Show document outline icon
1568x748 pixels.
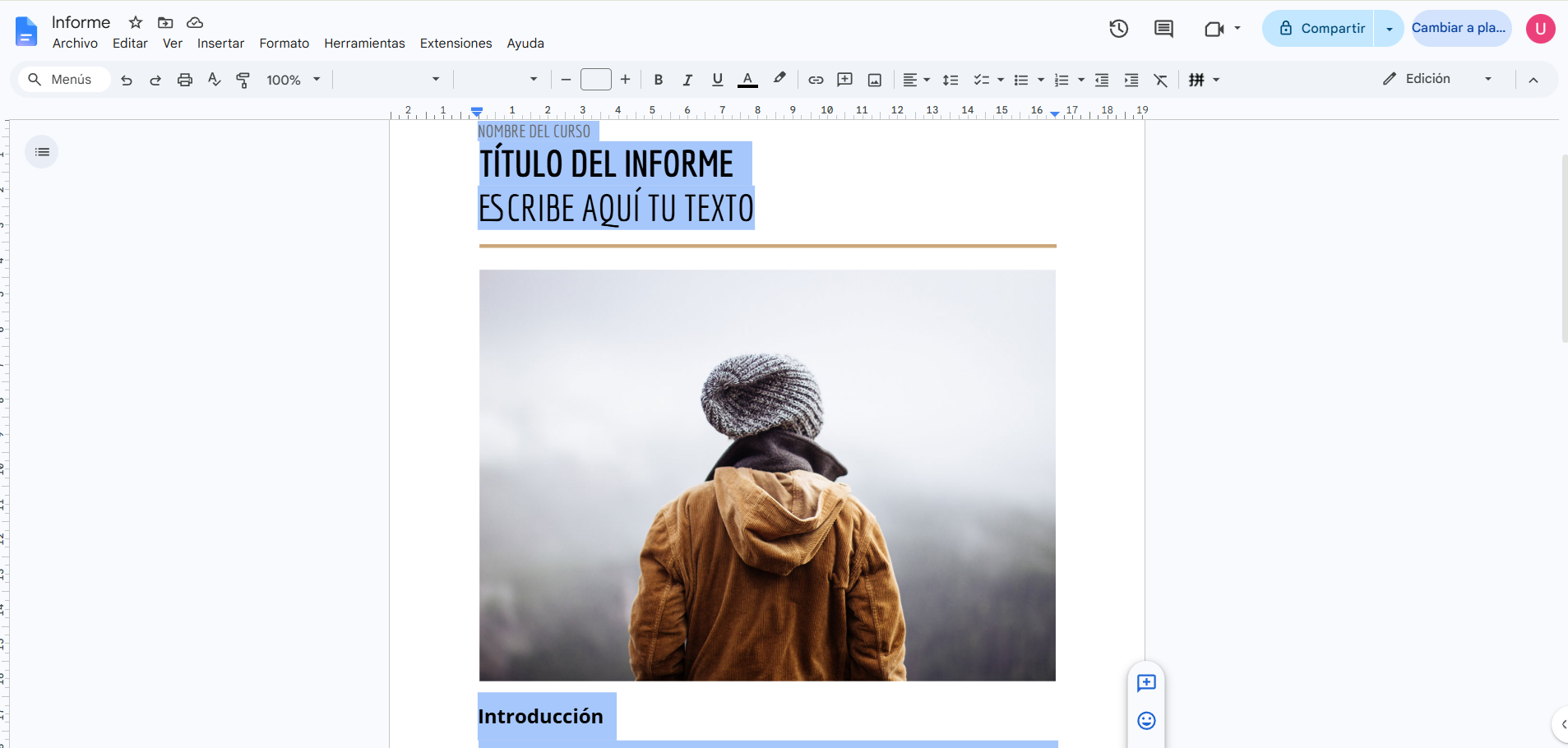(x=42, y=152)
